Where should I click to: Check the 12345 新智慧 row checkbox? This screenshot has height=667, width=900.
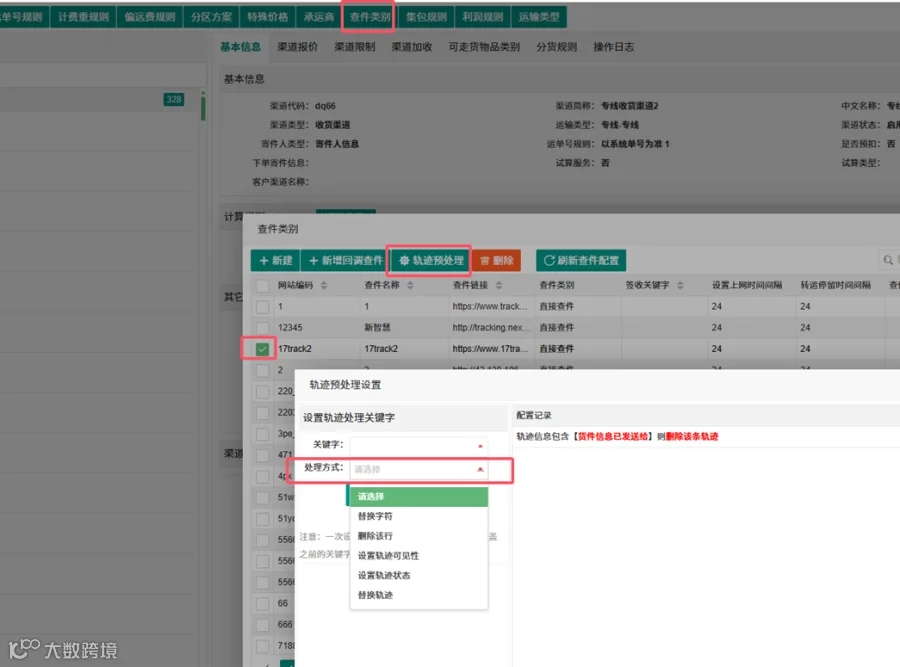(x=262, y=328)
